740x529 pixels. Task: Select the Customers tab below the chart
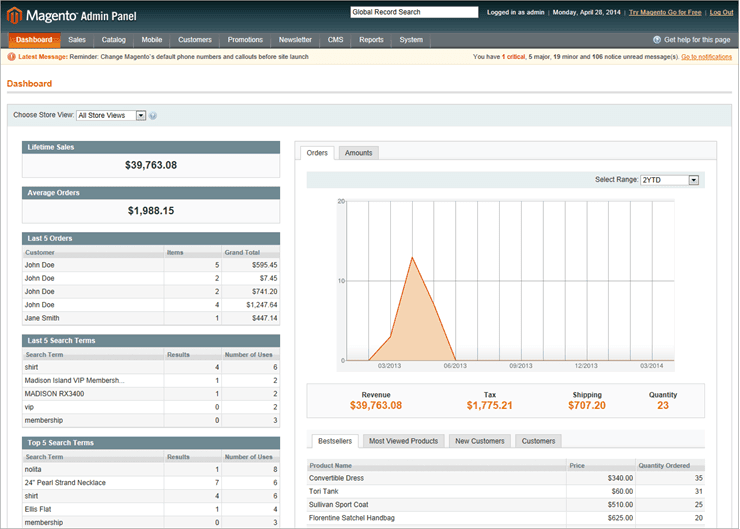pos(538,441)
